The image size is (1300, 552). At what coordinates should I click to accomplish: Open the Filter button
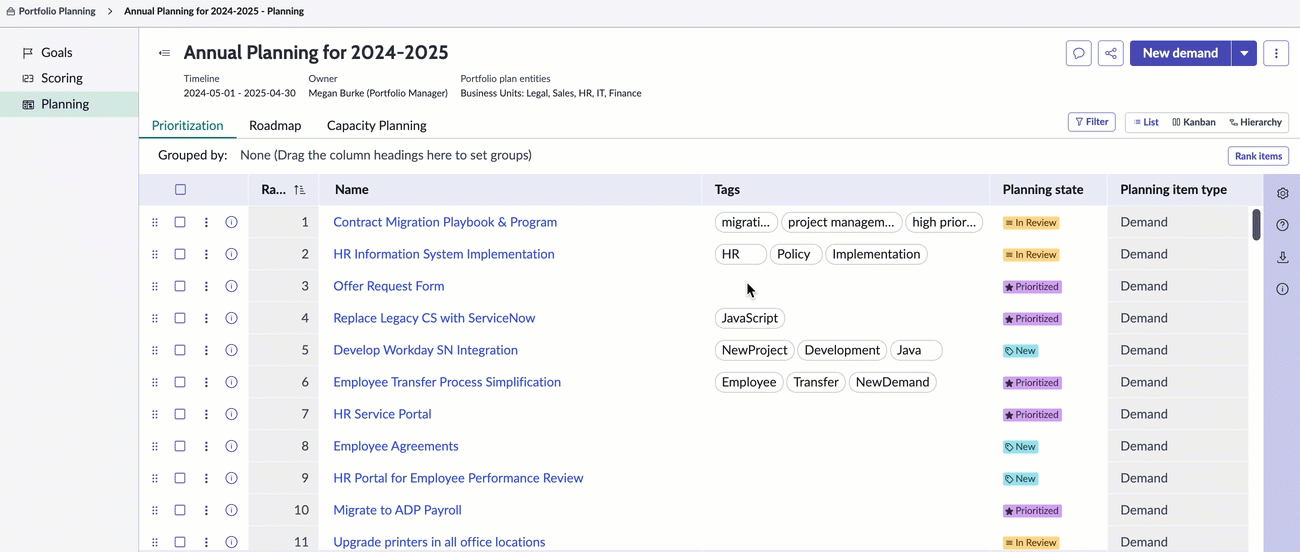[x=1092, y=122]
